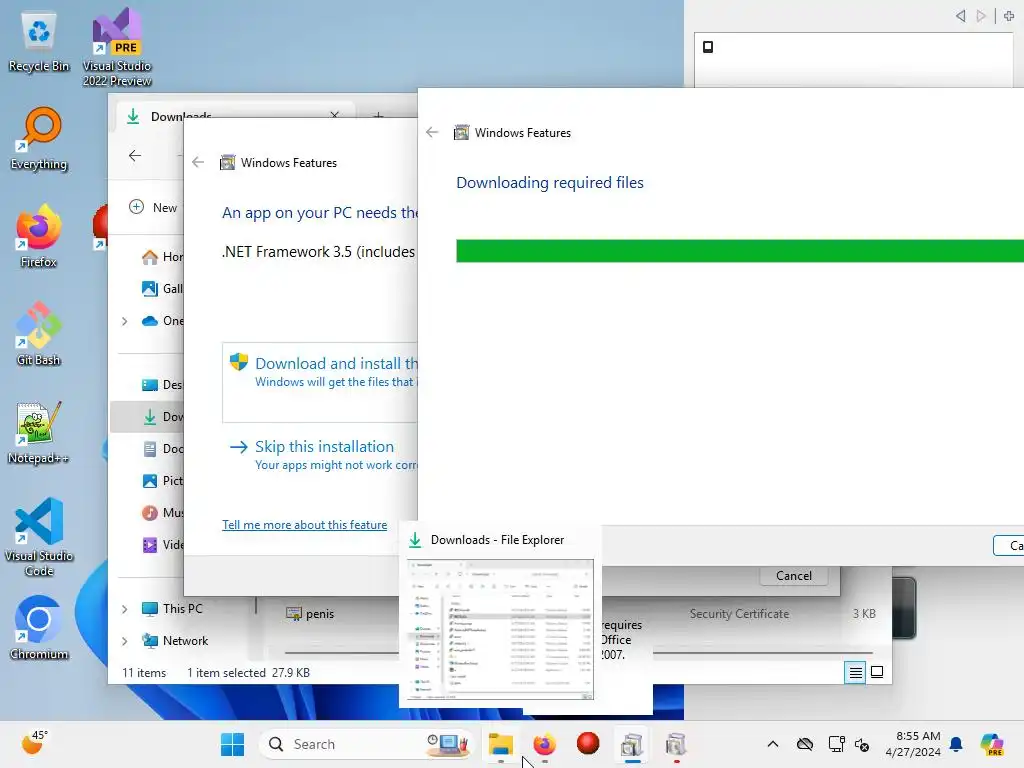1024x768 pixels.
Task: Click the plus icon in the top-right panel
Action: (1009, 16)
